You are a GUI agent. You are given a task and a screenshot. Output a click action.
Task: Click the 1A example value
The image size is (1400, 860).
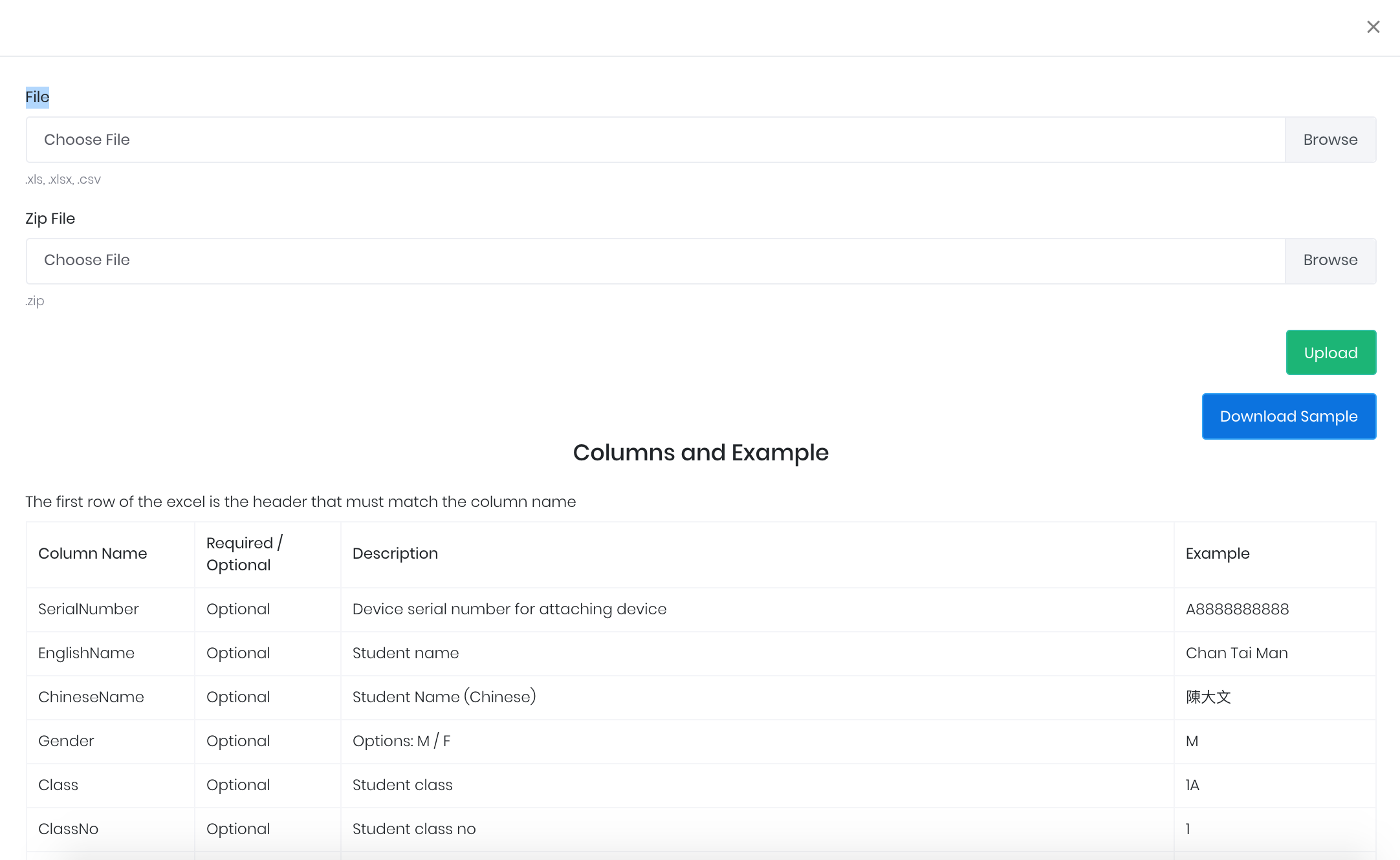pyautogui.click(x=1193, y=785)
